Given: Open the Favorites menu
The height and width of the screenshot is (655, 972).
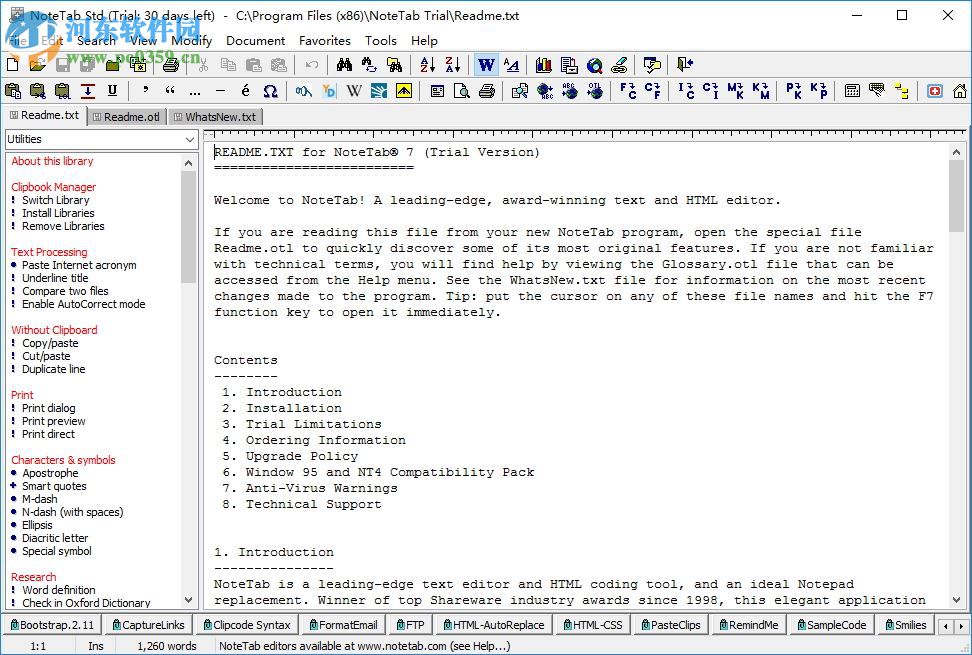Looking at the screenshot, I should [x=325, y=40].
